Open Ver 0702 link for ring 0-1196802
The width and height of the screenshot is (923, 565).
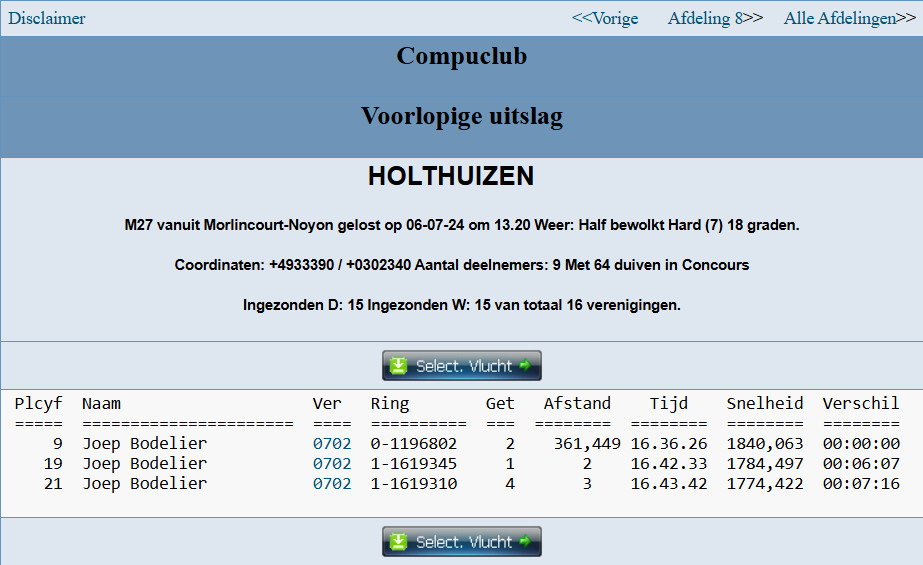[x=332, y=444]
